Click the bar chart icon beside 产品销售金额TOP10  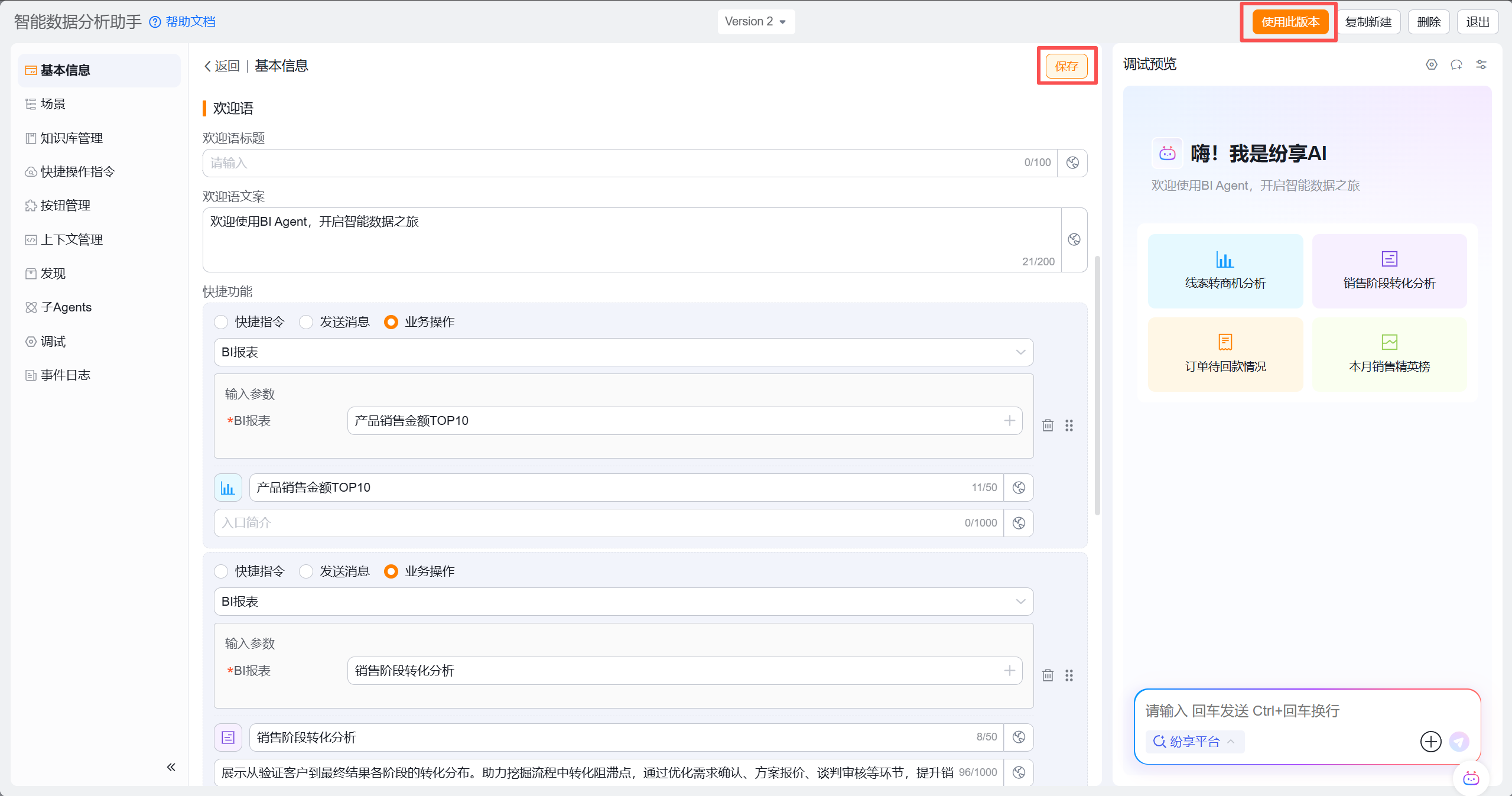point(227,488)
